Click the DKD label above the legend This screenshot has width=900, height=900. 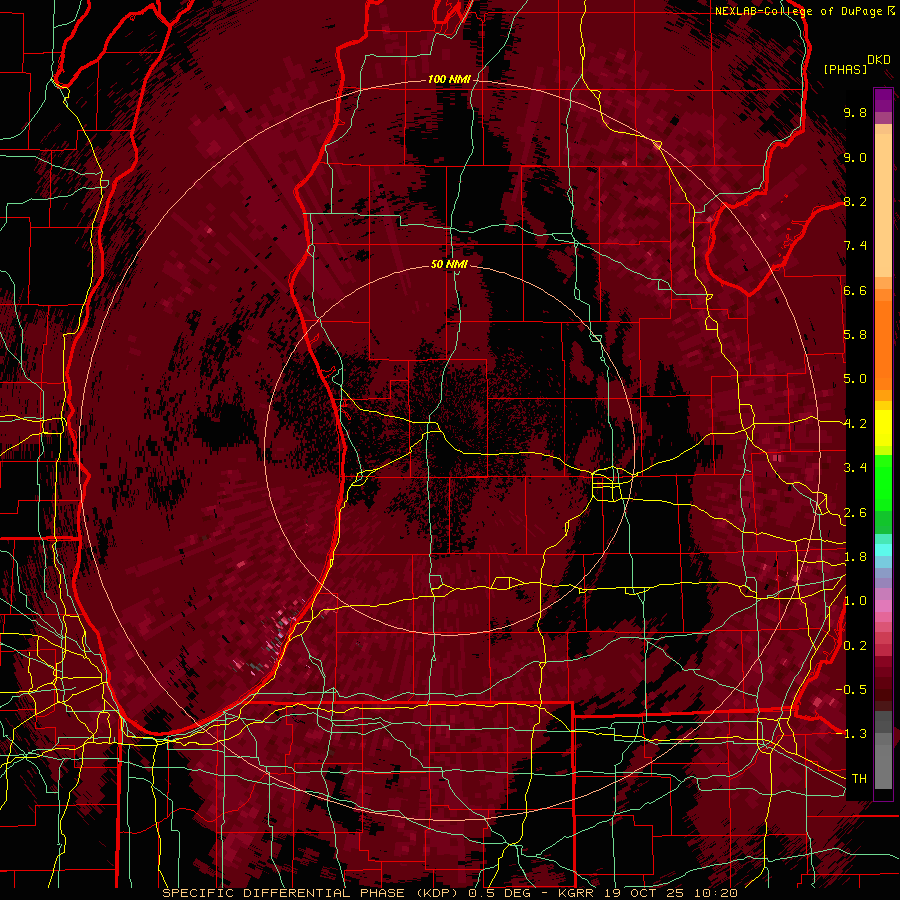(879, 60)
